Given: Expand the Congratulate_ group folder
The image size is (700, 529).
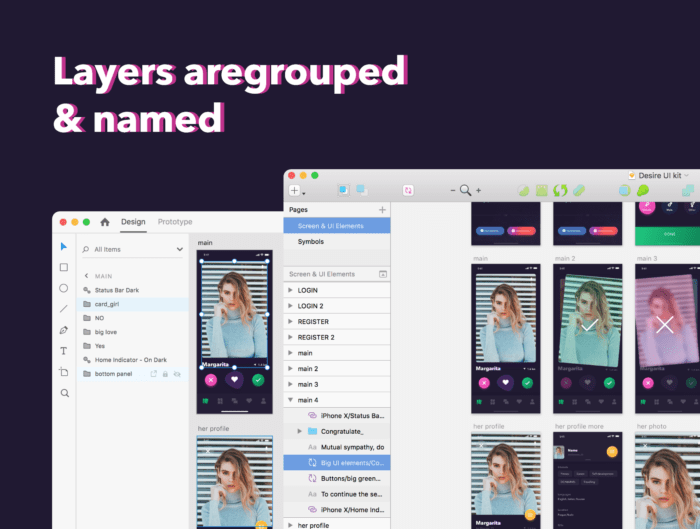Looking at the screenshot, I should pyautogui.click(x=300, y=431).
